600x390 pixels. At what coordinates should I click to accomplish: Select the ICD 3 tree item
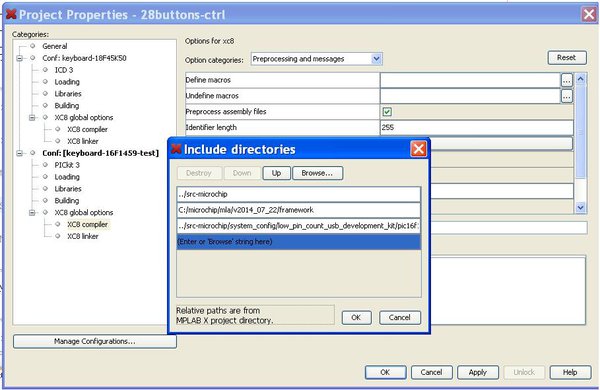click(64, 70)
